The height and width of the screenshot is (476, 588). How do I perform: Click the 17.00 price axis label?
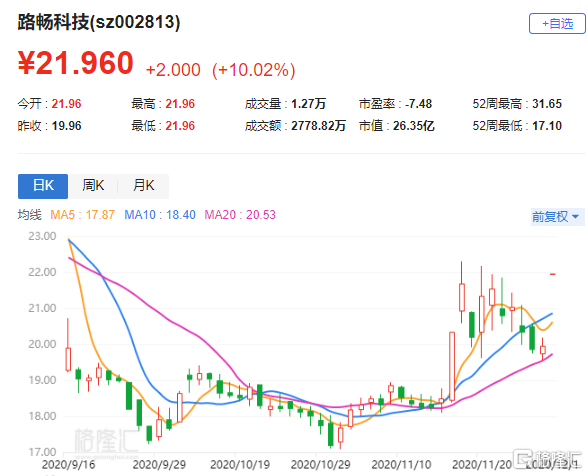(x=42, y=452)
